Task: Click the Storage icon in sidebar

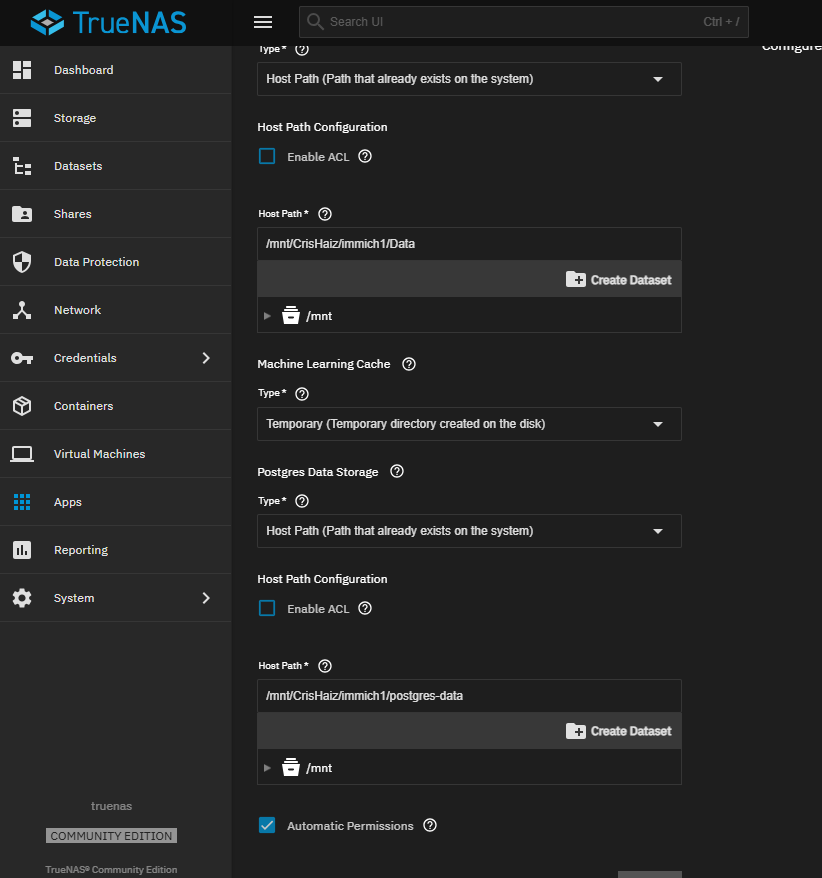Action: pos(22,118)
